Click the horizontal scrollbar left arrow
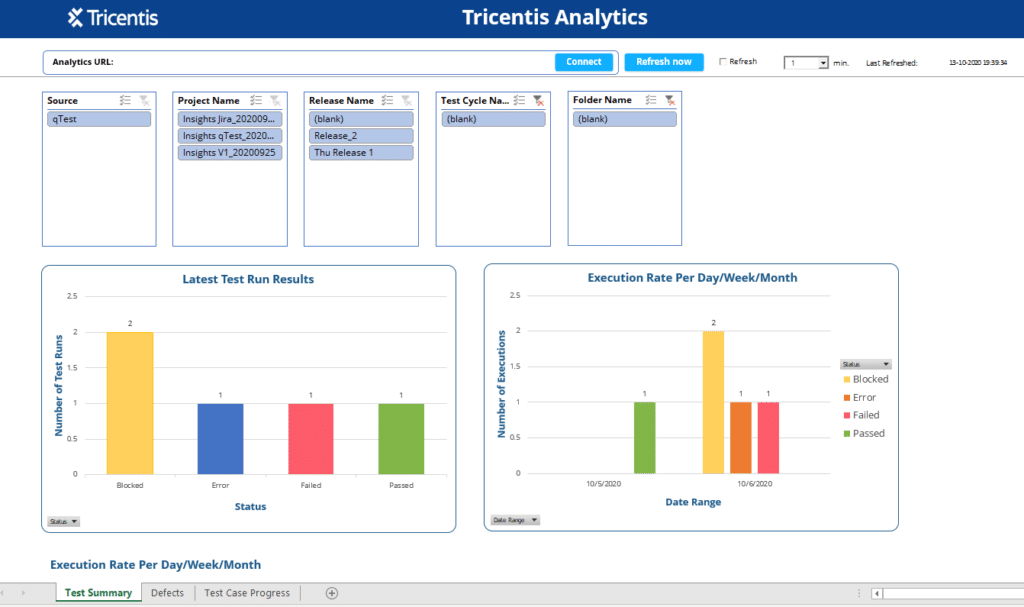 coord(876,593)
